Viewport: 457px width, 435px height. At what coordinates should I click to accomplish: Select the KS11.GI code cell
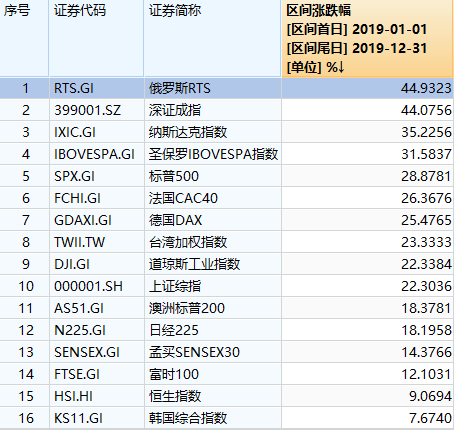[x=97, y=418]
